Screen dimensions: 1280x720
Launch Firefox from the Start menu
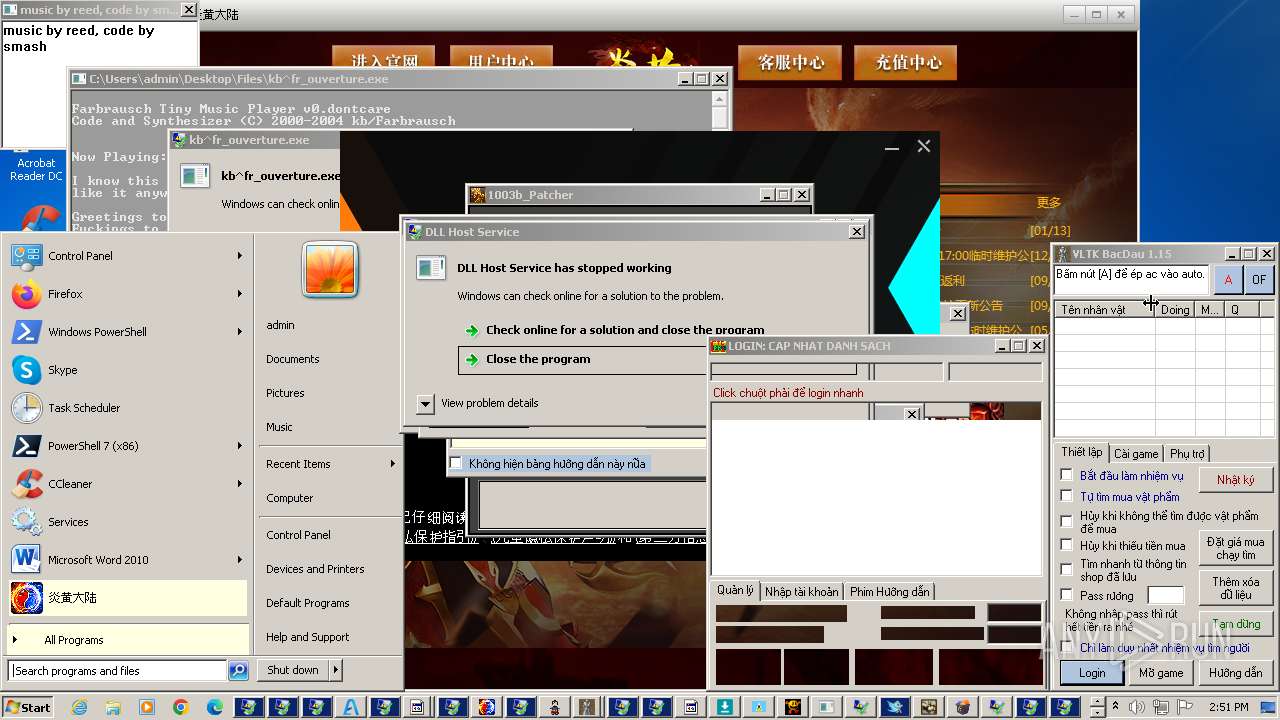127,294
